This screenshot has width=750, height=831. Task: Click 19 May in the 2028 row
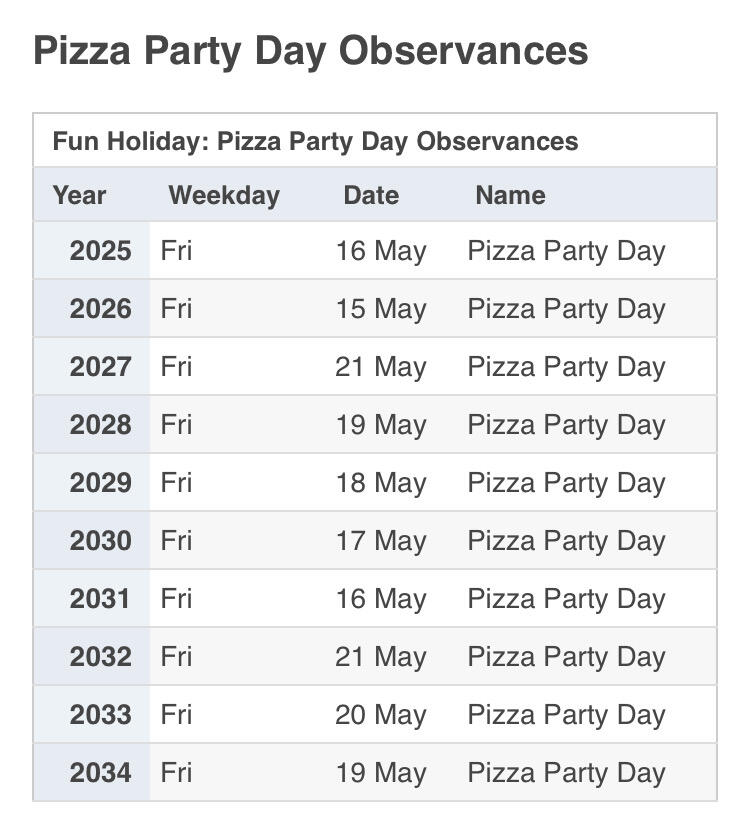(381, 425)
